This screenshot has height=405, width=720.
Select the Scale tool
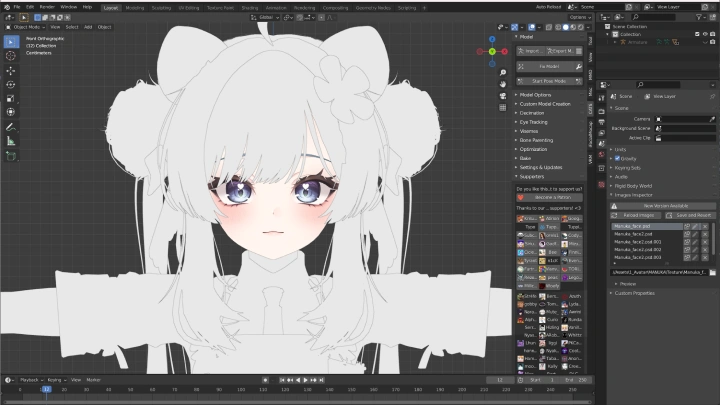click(x=11, y=98)
